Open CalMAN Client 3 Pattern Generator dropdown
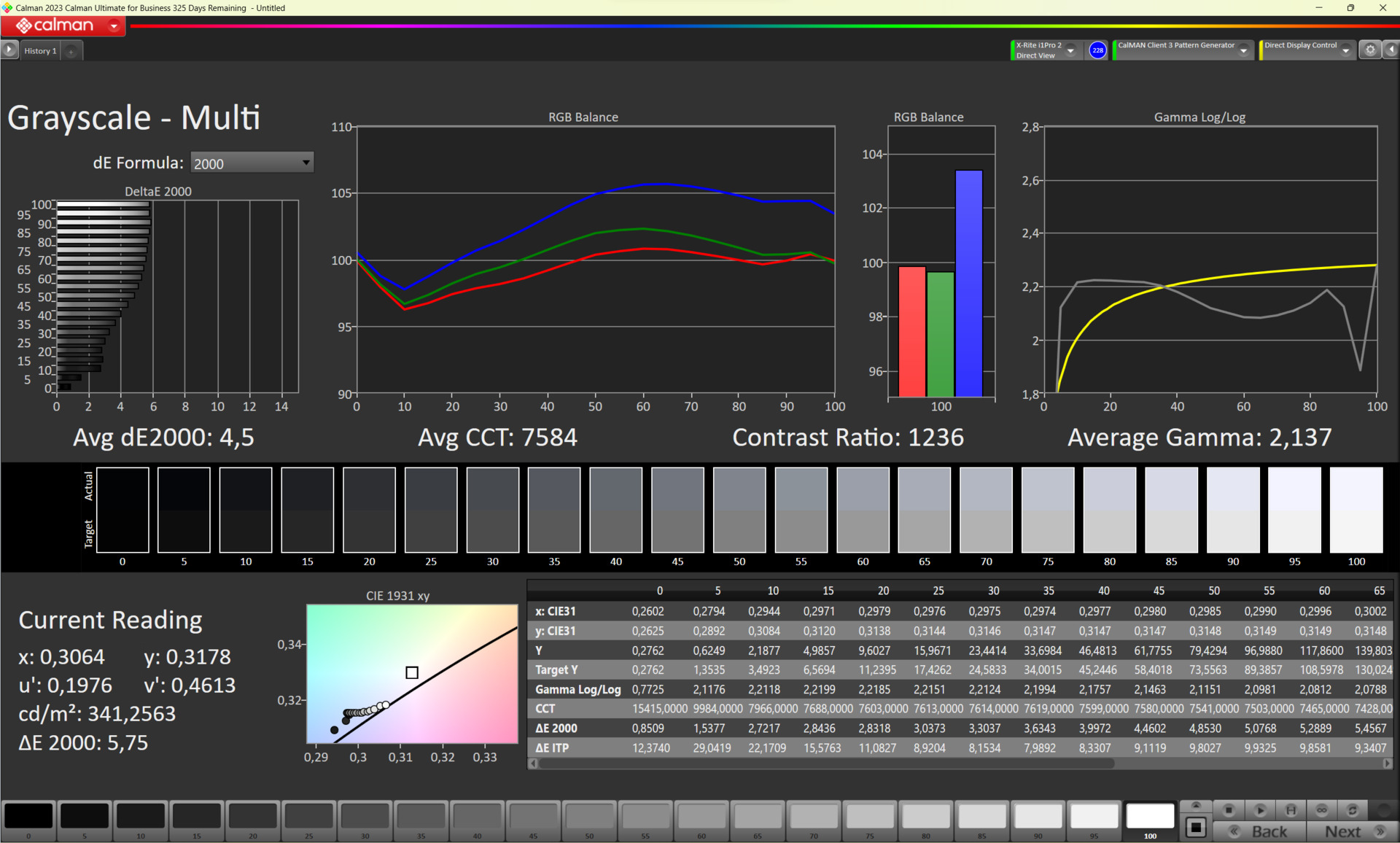 click(x=1243, y=50)
